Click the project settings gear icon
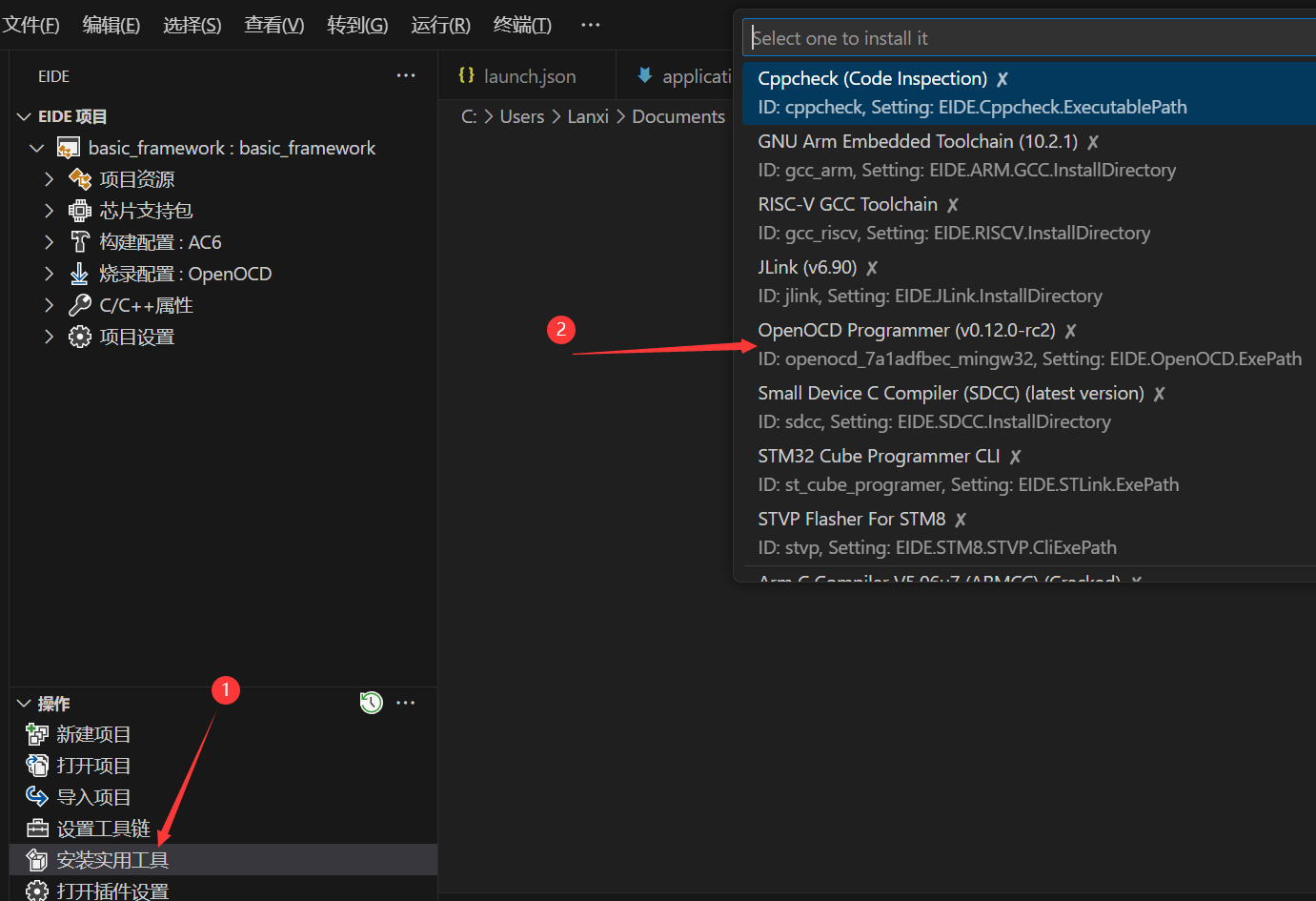Screen dimensions: 1316x901 pos(80,337)
